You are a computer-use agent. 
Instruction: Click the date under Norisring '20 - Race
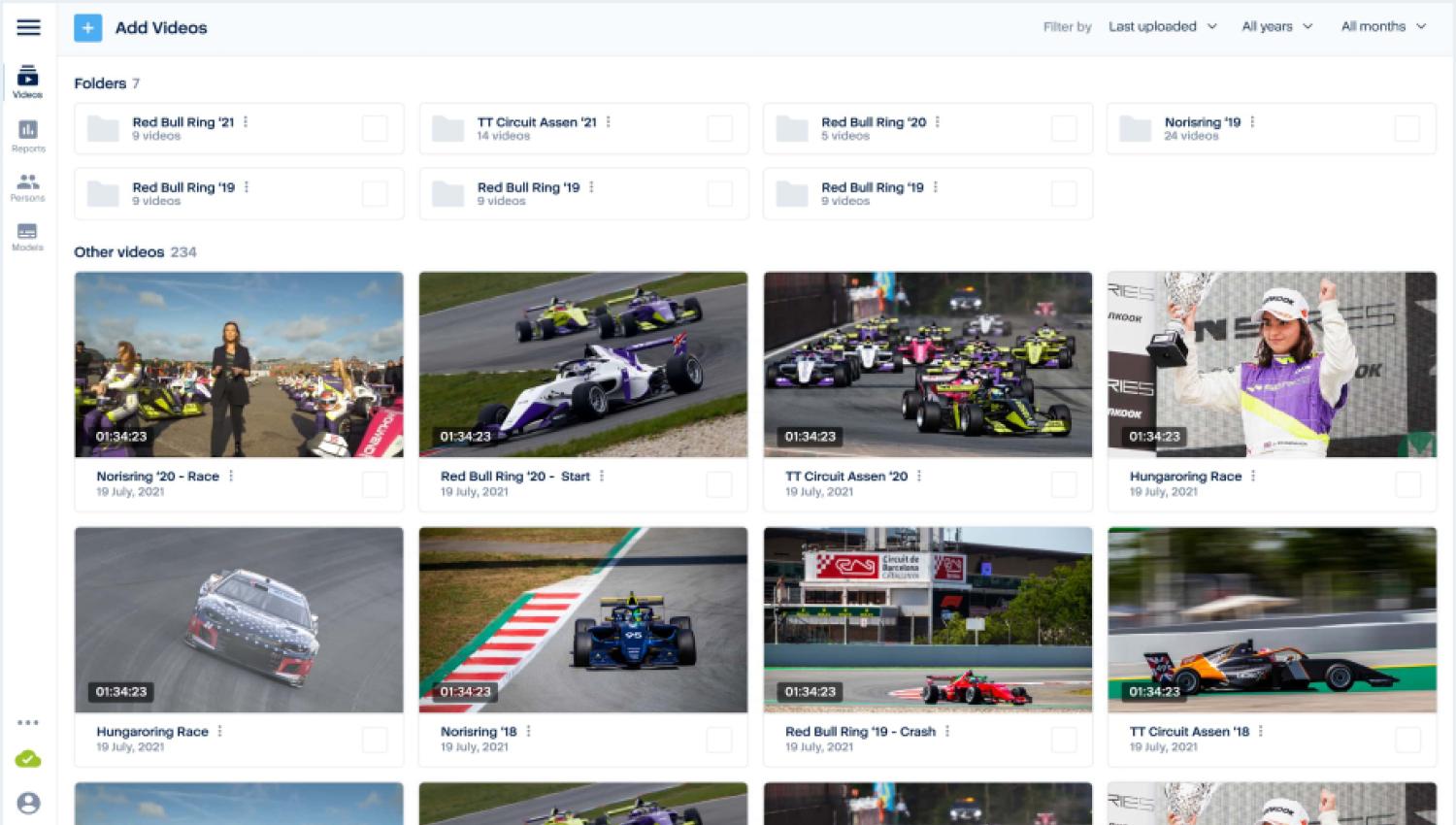[x=130, y=492]
